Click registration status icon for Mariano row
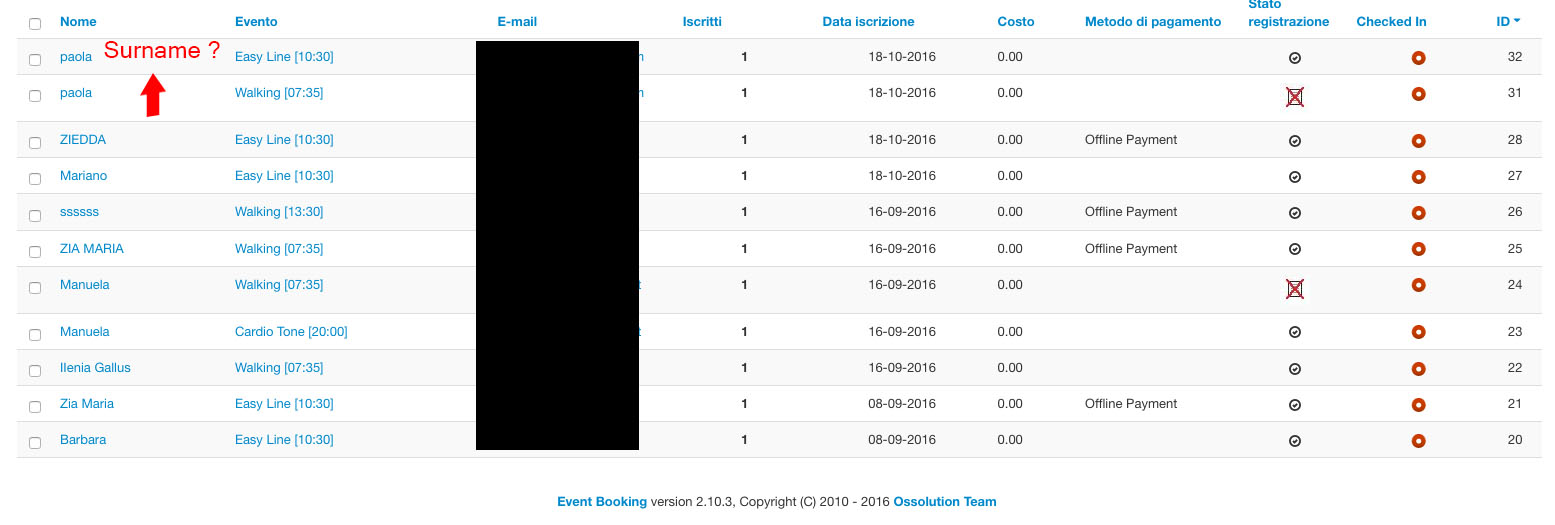1555x525 pixels. click(x=1294, y=177)
